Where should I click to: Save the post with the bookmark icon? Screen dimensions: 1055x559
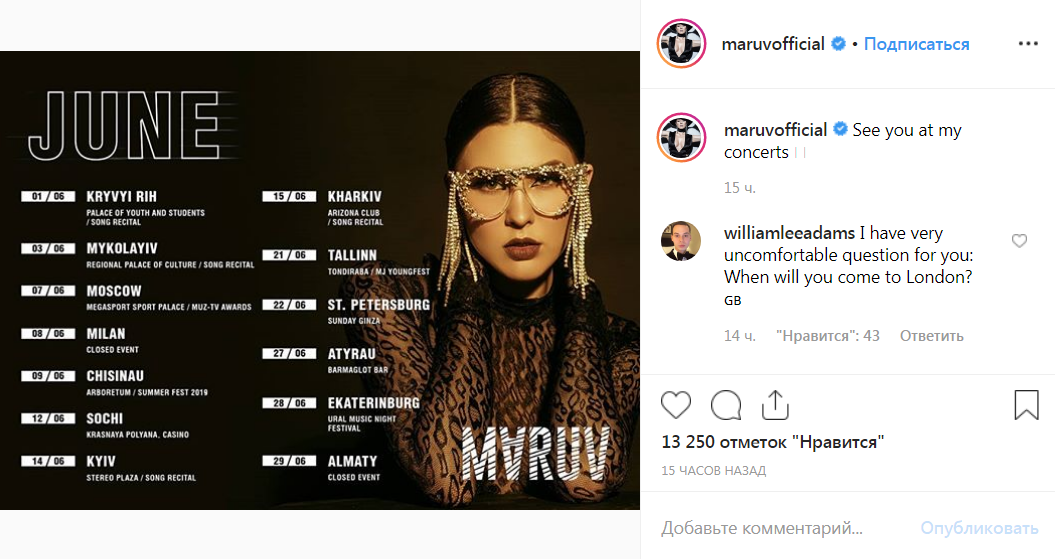[1026, 405]
